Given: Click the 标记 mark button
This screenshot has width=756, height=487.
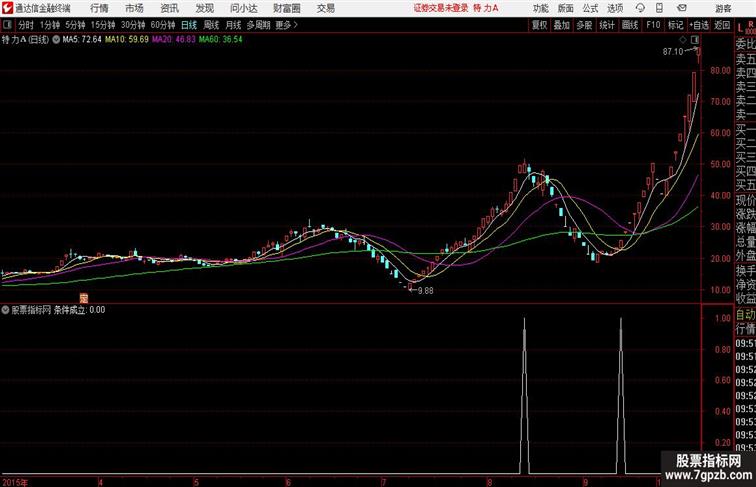Looking at the screenshot, I should [675, 25].
